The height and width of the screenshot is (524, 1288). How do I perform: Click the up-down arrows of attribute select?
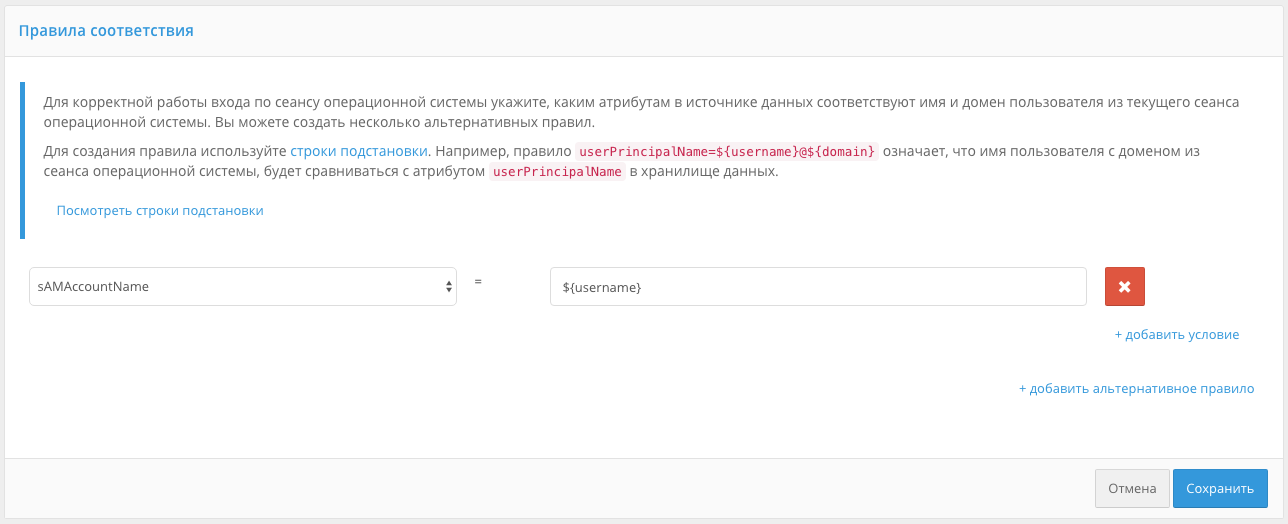coord(448,287)
